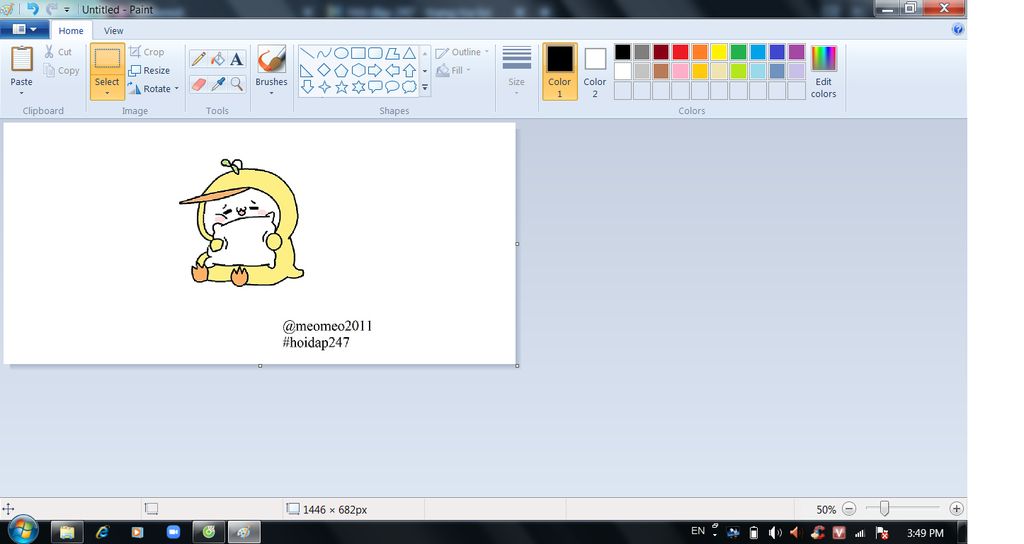Viewport: 1024px width, 544px height.
Task: Open the Size line thickness dropdown
Action: coord(517,71)
